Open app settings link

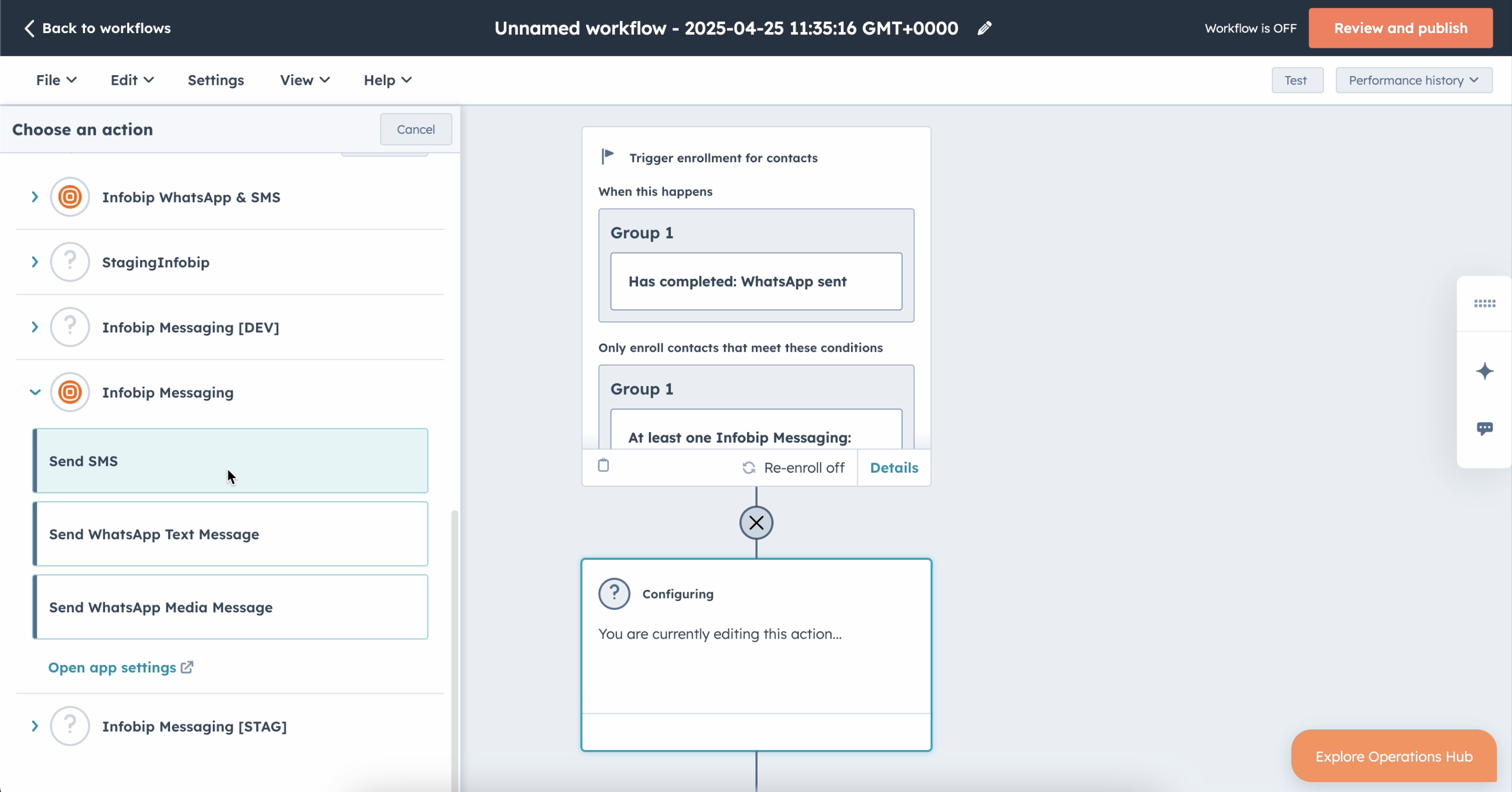[120, 668]
